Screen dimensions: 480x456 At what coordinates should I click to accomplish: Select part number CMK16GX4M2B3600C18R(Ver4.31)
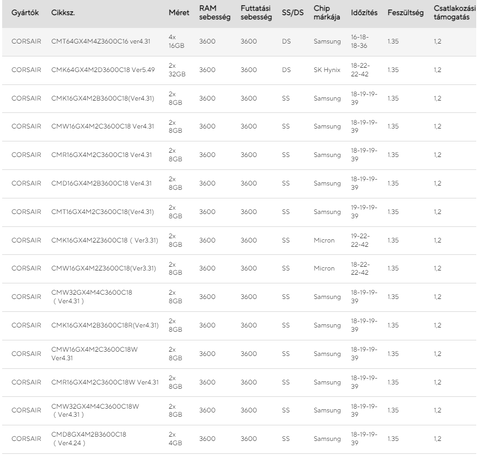click(105, 325)
